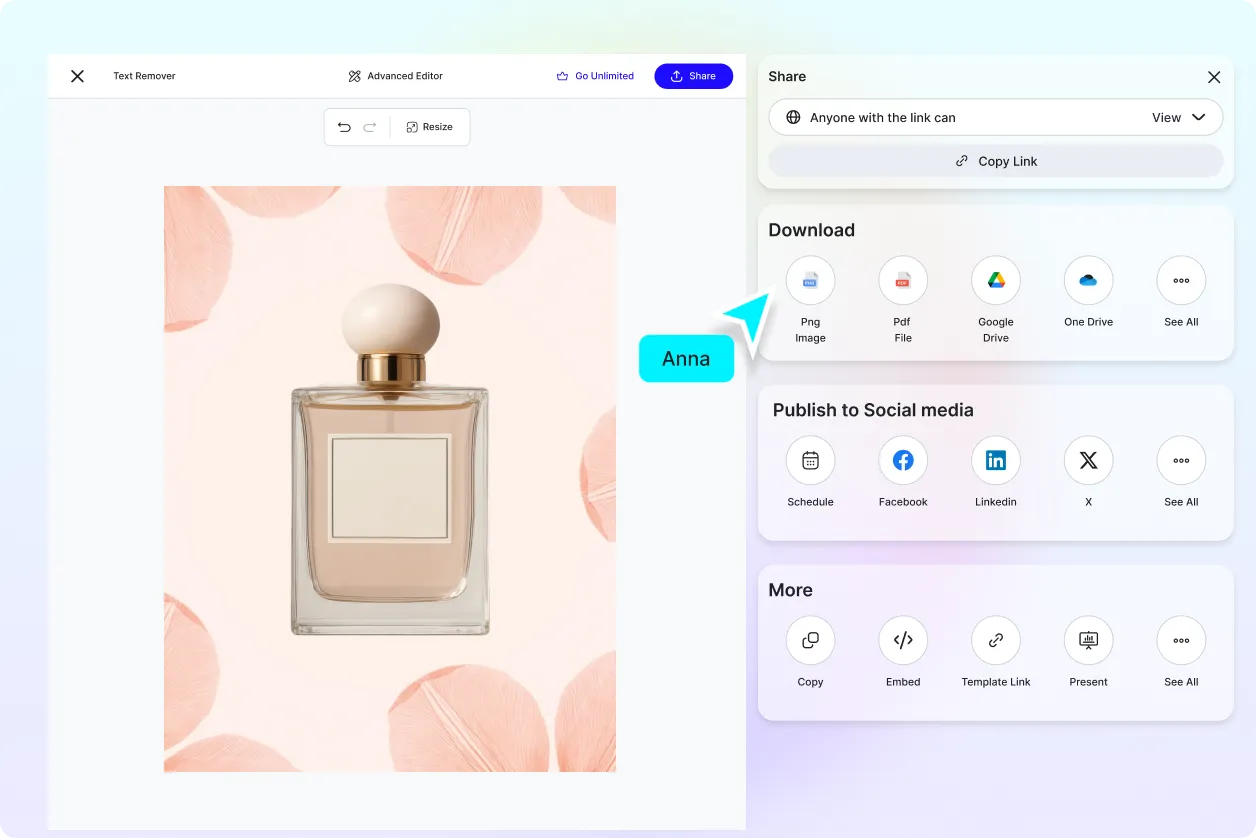Share the design on Linkedin
Image resolution: width=1256 pixels, height=838 pixels.
click(995, 460)
